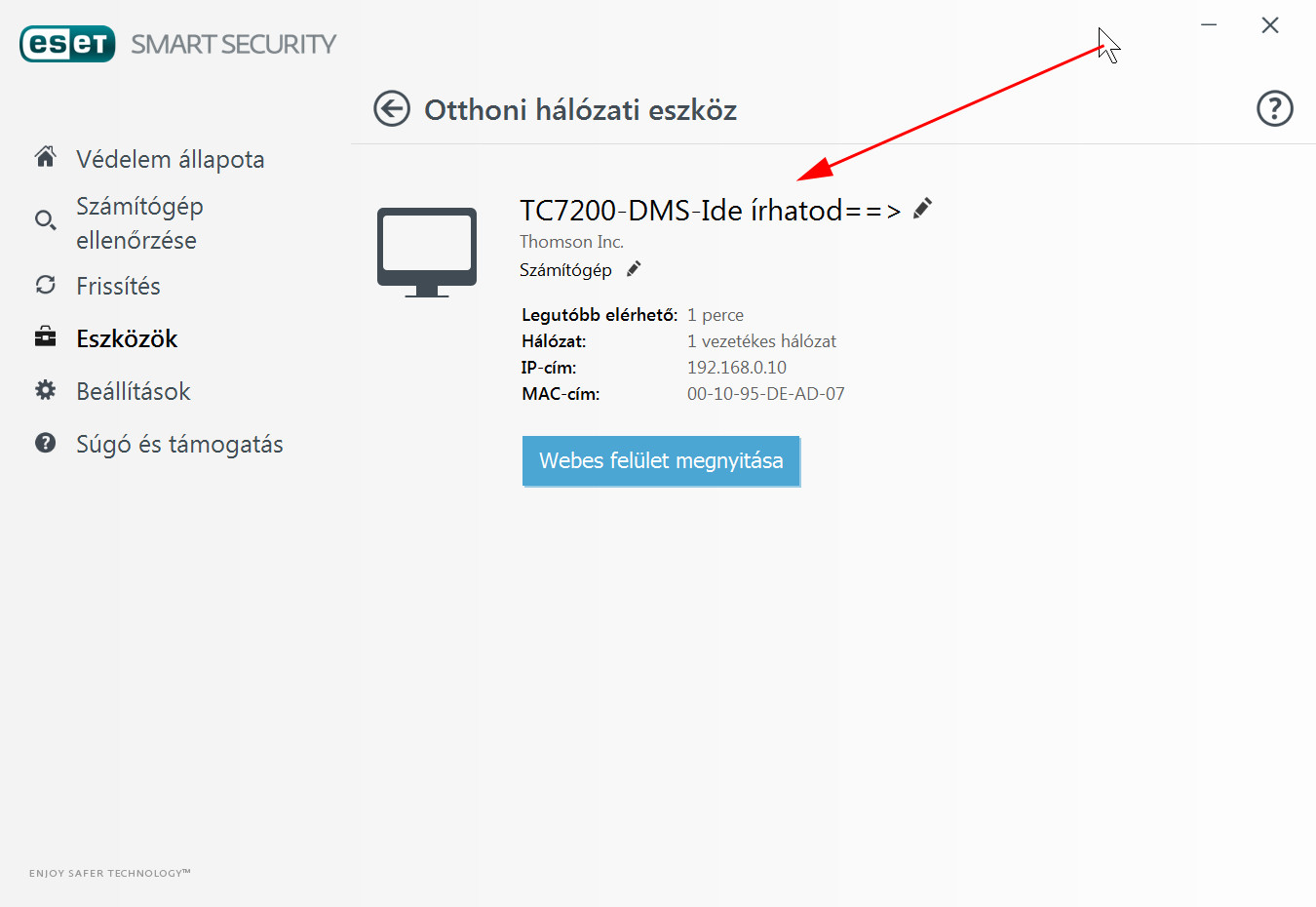This screenshot has width=1316, height=907.
Task: Minimize the ESET window
Action: click(x=1209, y=24)
